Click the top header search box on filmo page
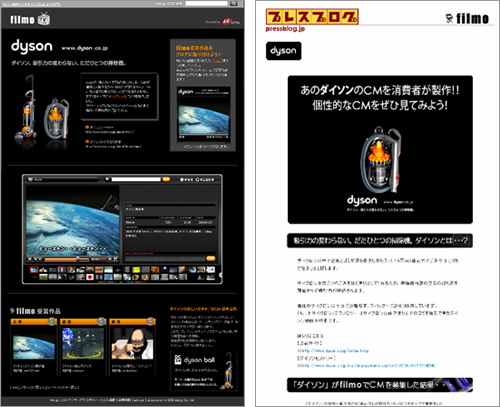The width and height of the screenshot is (500, 407). tap(206, 3)
